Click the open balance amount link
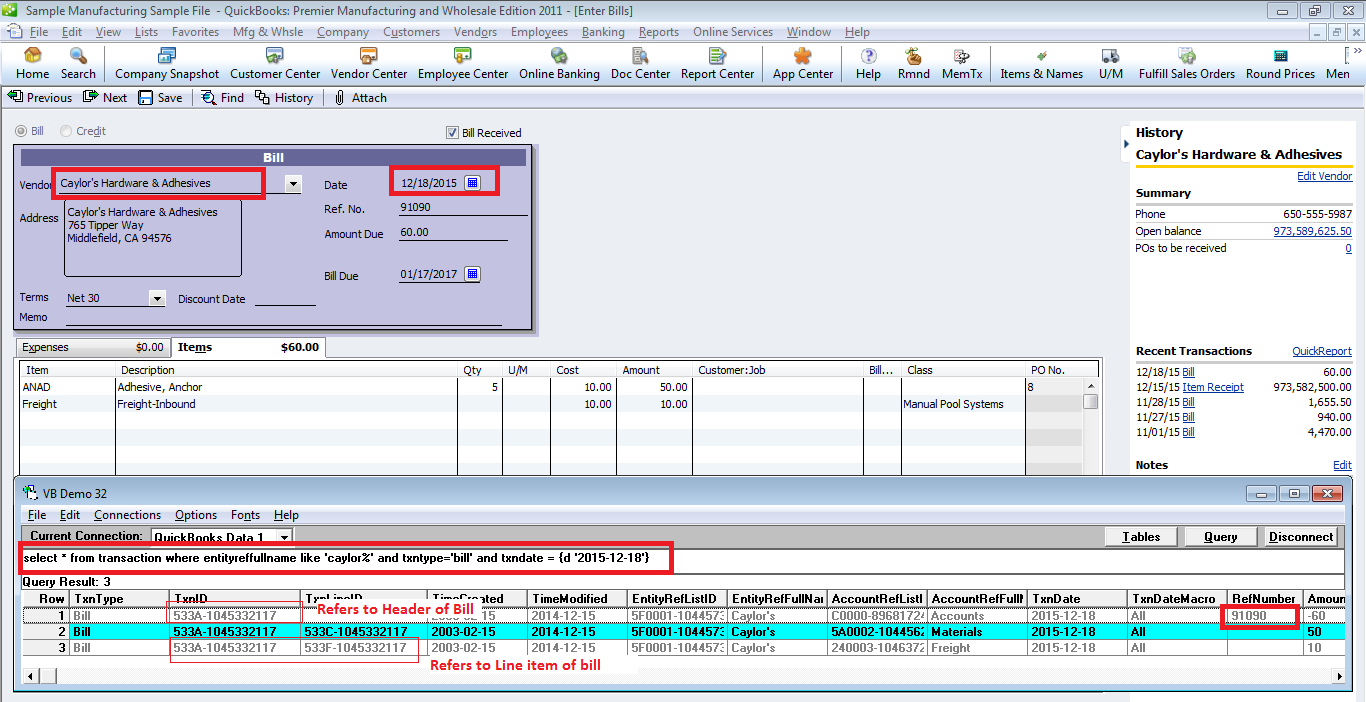Screen dimensions: 1366x702 (1312, 231)
